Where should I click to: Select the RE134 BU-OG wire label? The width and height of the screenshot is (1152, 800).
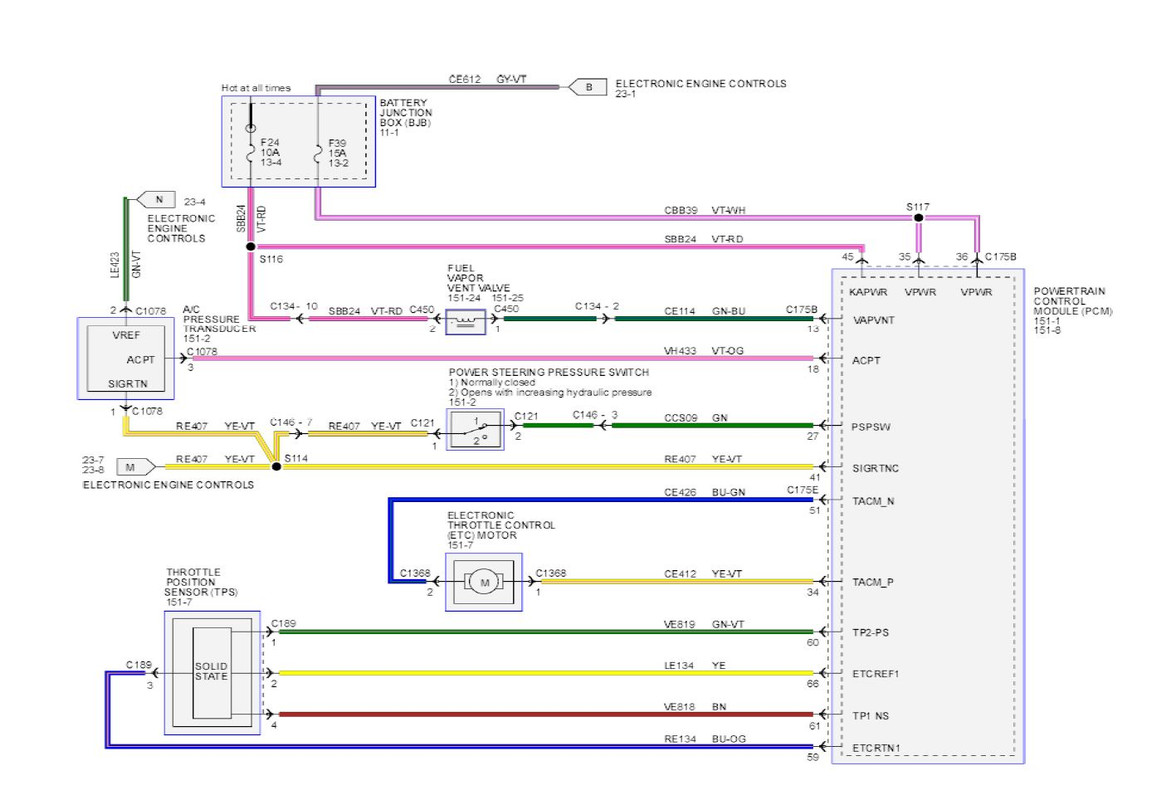[x=704, y=739]
